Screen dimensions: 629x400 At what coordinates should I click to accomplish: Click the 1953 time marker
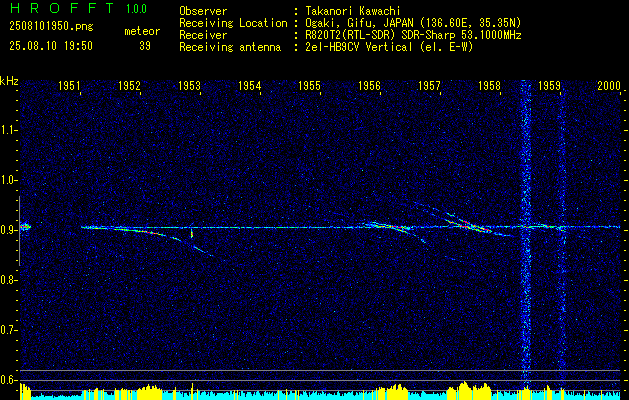tap(189, 85)
